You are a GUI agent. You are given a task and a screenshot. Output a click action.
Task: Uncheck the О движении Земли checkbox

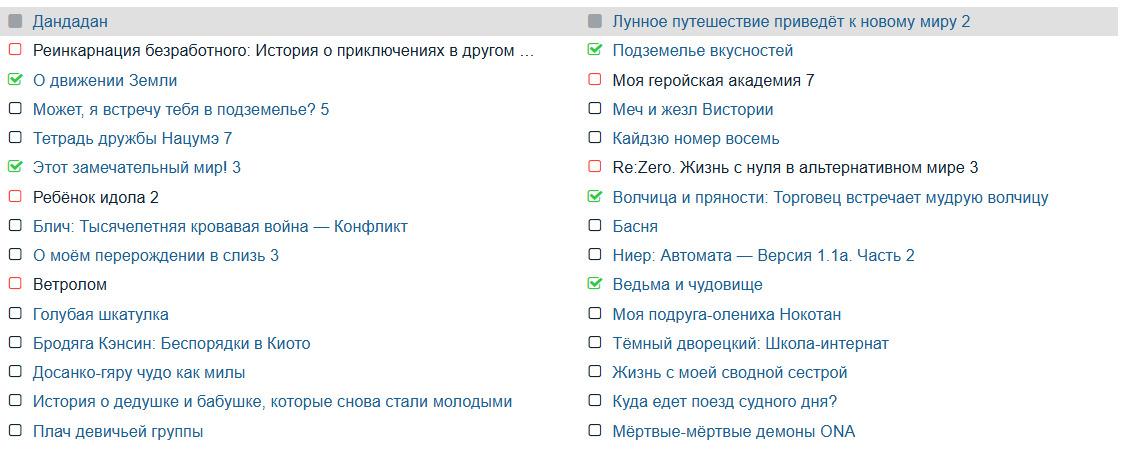pyautogui.click(x=15, y=80)
